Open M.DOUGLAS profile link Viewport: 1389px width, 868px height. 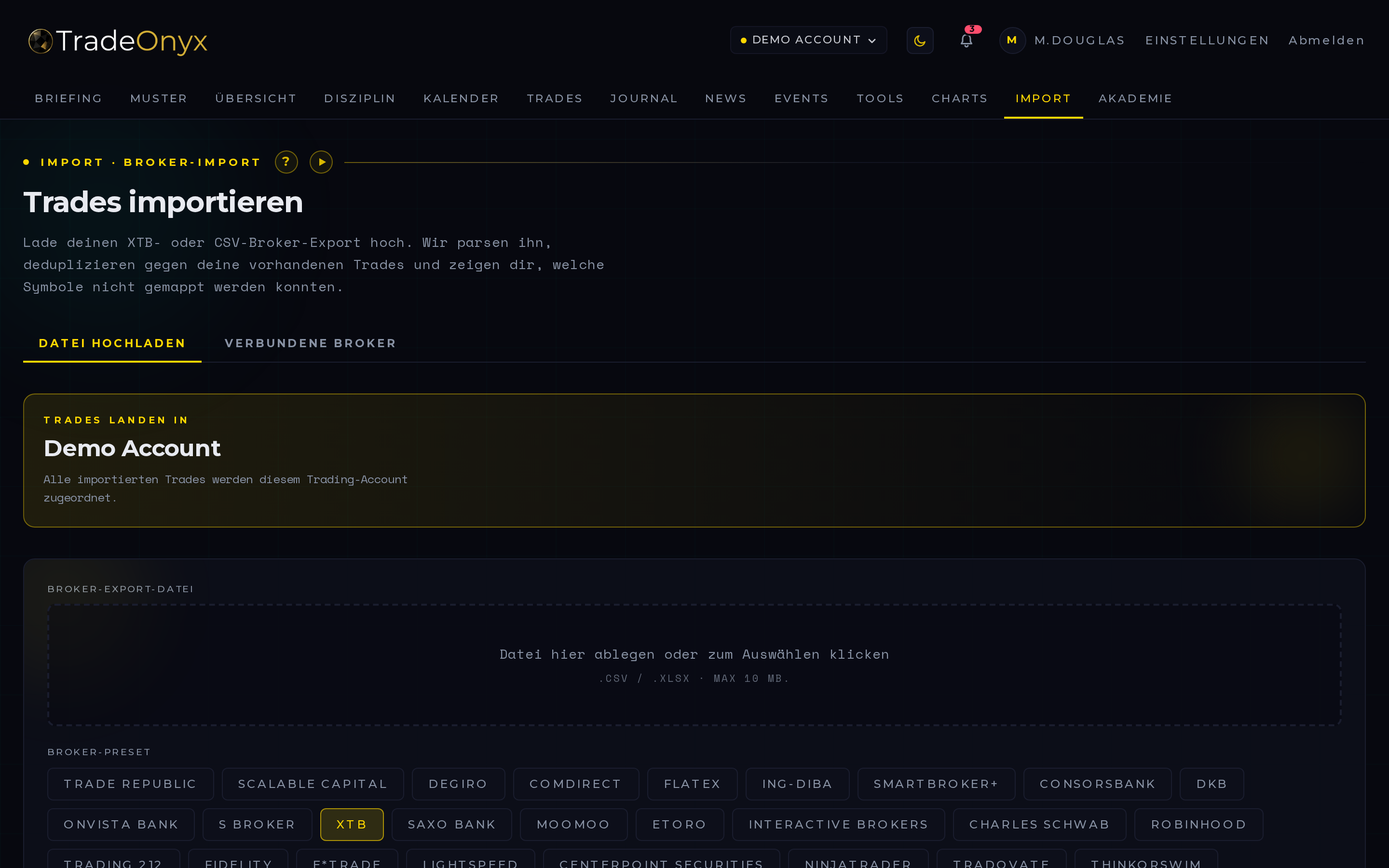click(1079, 40)
